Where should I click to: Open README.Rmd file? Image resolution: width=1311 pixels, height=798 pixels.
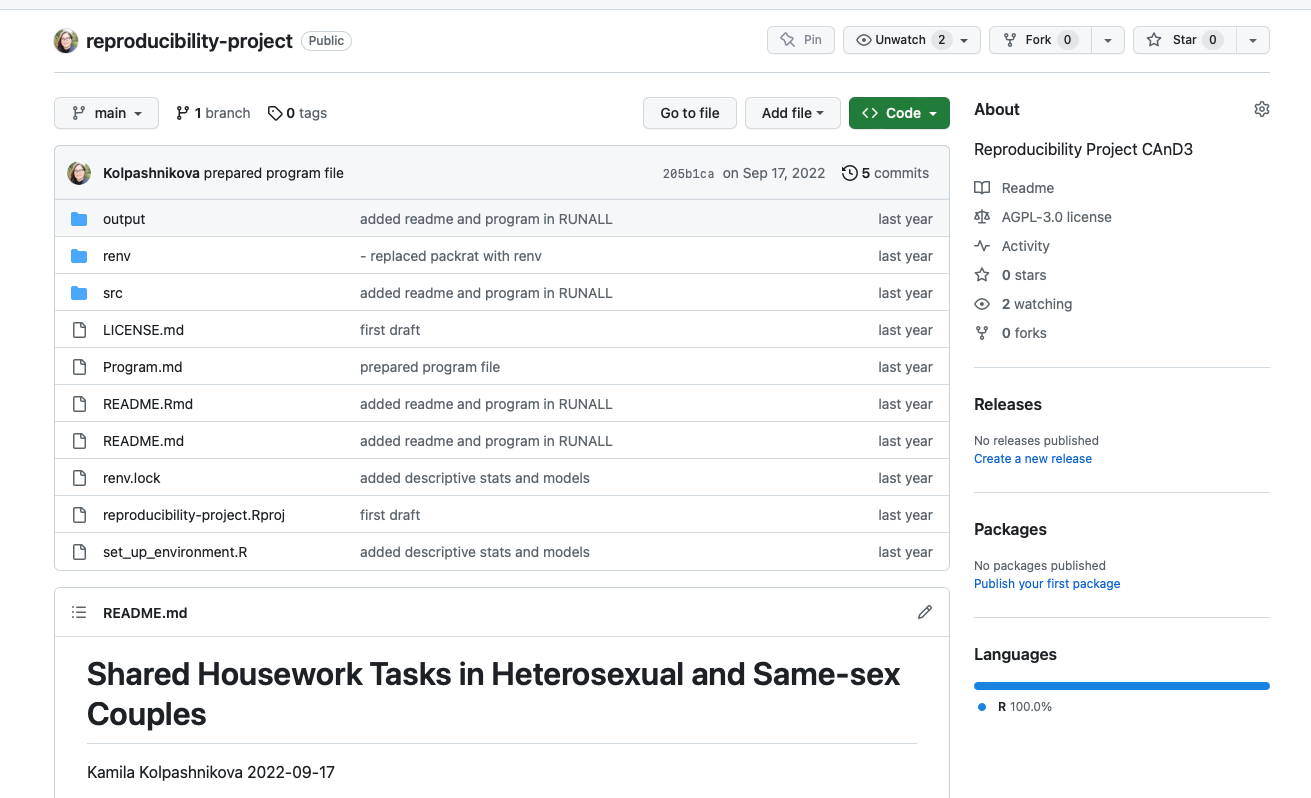tap(148, 404)
